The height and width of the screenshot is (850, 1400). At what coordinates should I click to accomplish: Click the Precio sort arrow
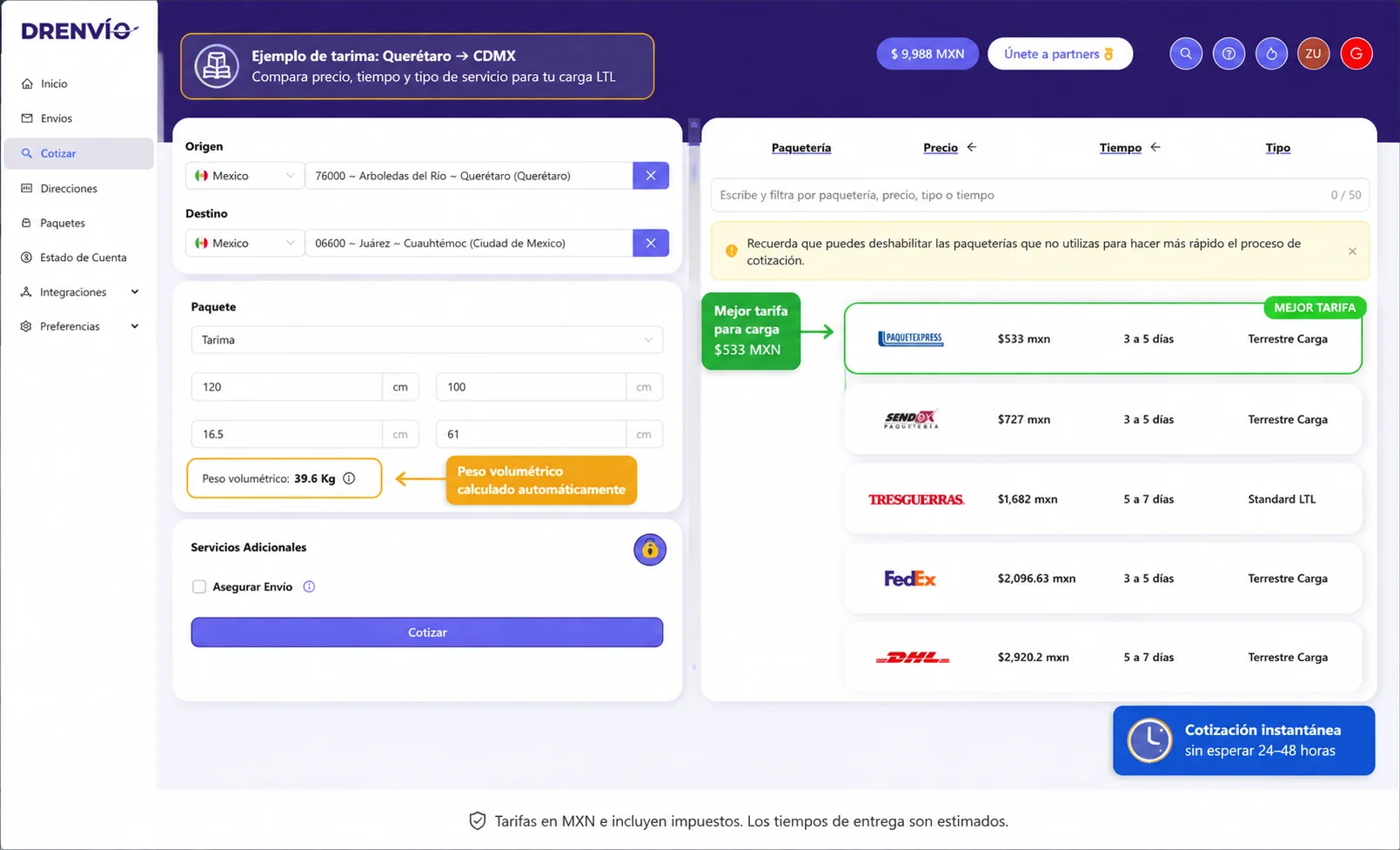(x=972, y=147)
